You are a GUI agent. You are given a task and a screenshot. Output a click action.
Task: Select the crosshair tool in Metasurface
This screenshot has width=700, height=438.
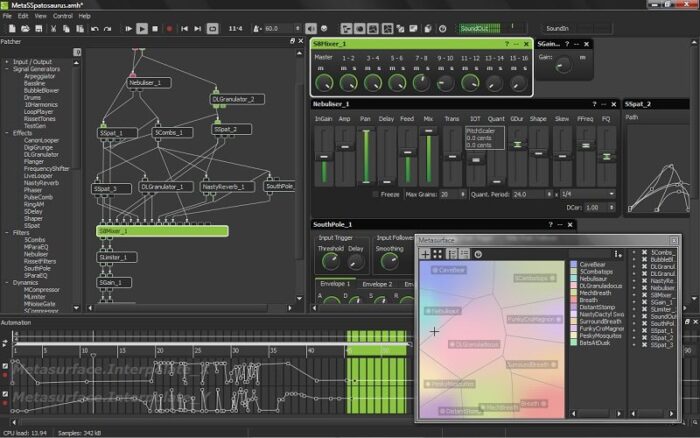[x=425, y=254]
